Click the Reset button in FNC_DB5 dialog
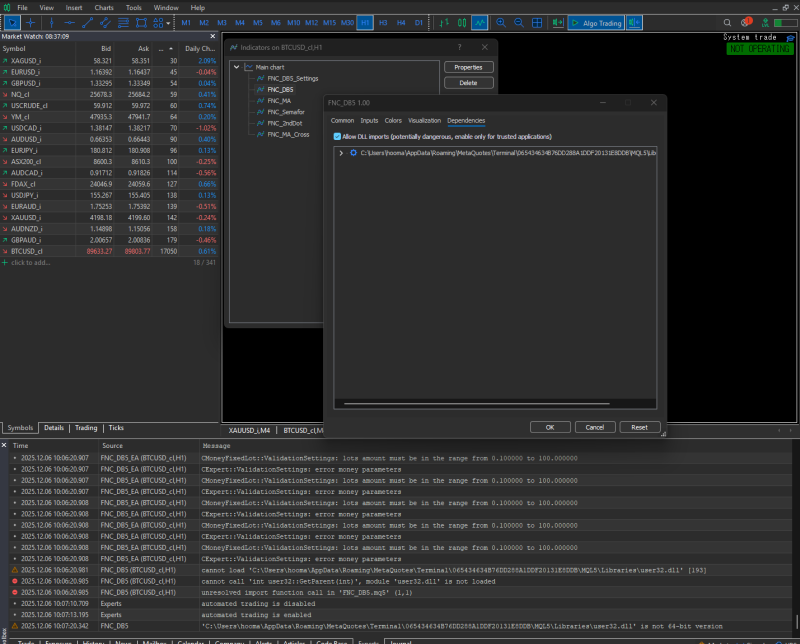800x644 pixels. point(639,426)
